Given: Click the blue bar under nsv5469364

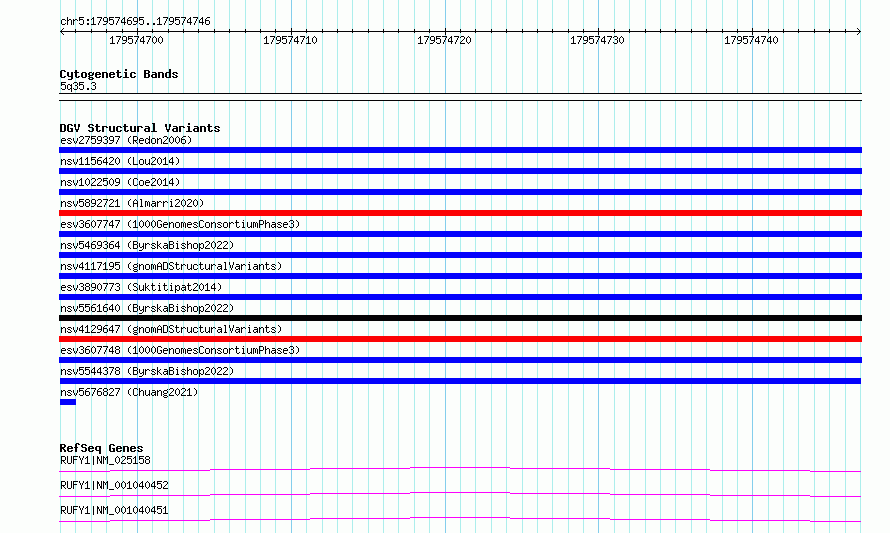Looking at the screenshot, I should 460,255.
